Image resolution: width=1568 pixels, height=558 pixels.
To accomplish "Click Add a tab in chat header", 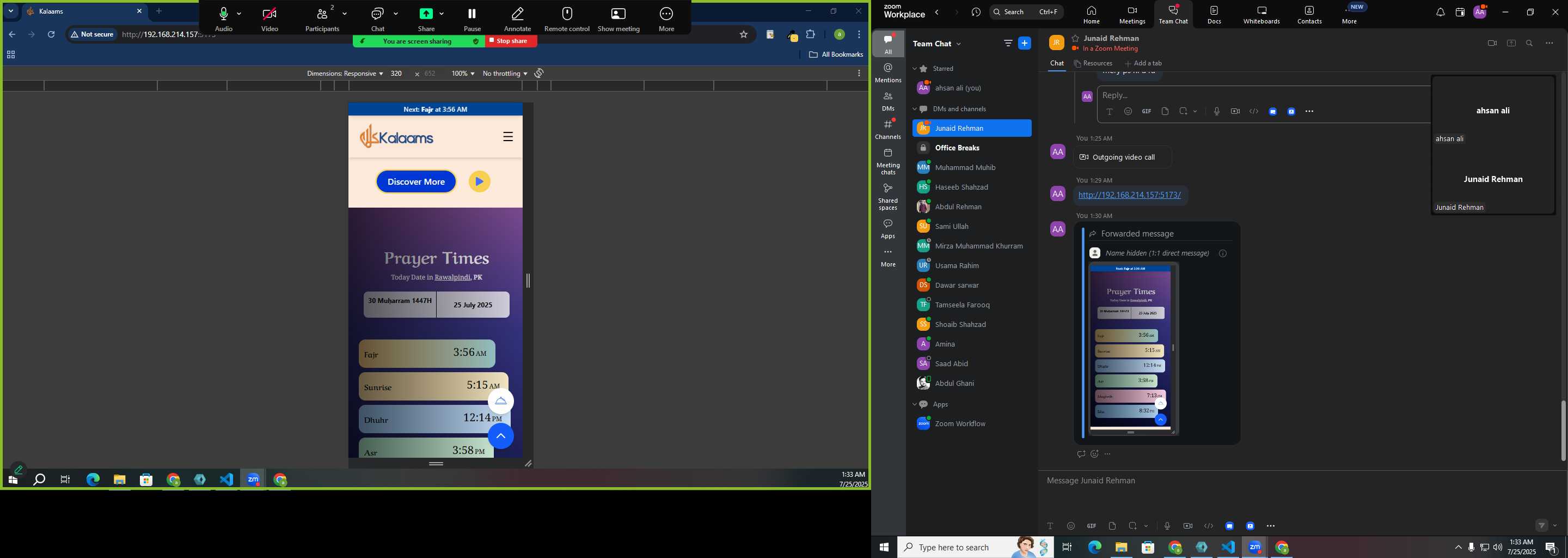I will [1143, 63].
